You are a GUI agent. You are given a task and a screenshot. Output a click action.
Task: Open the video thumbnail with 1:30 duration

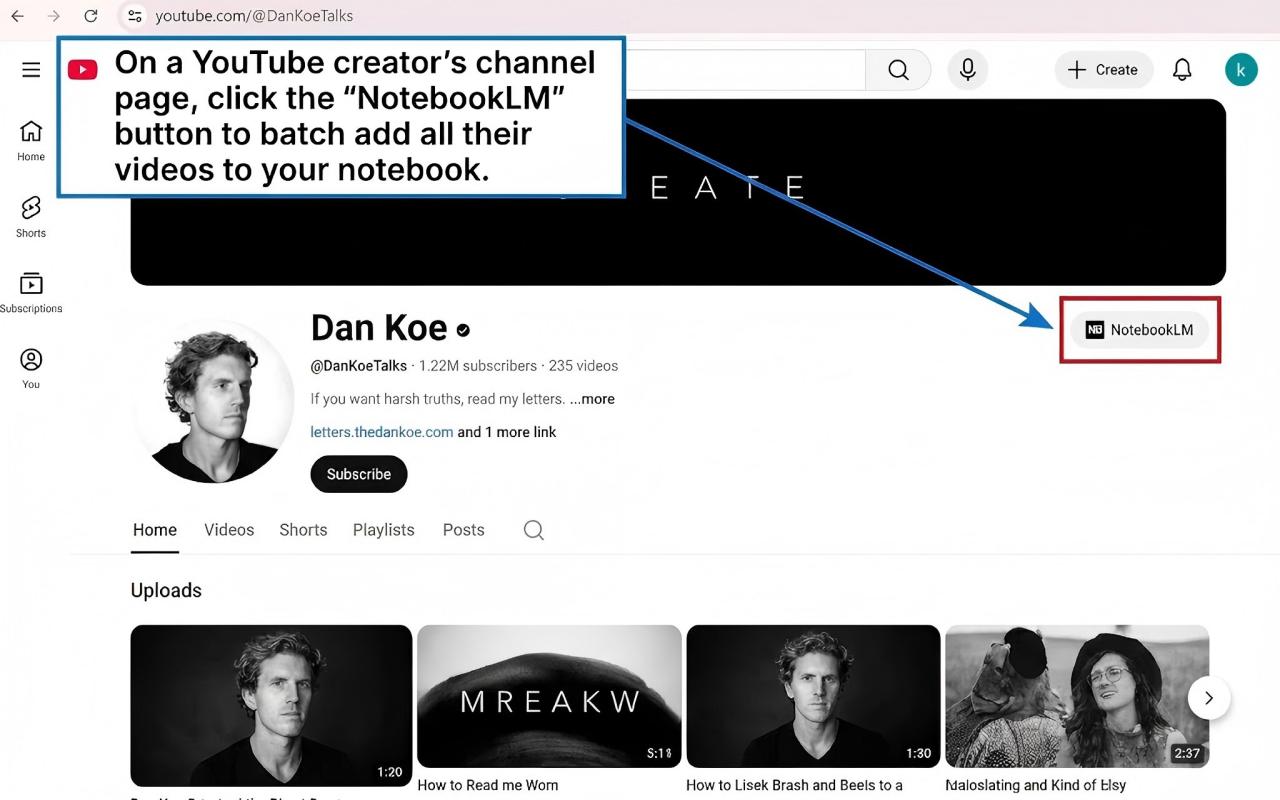(x=813, y=696)
